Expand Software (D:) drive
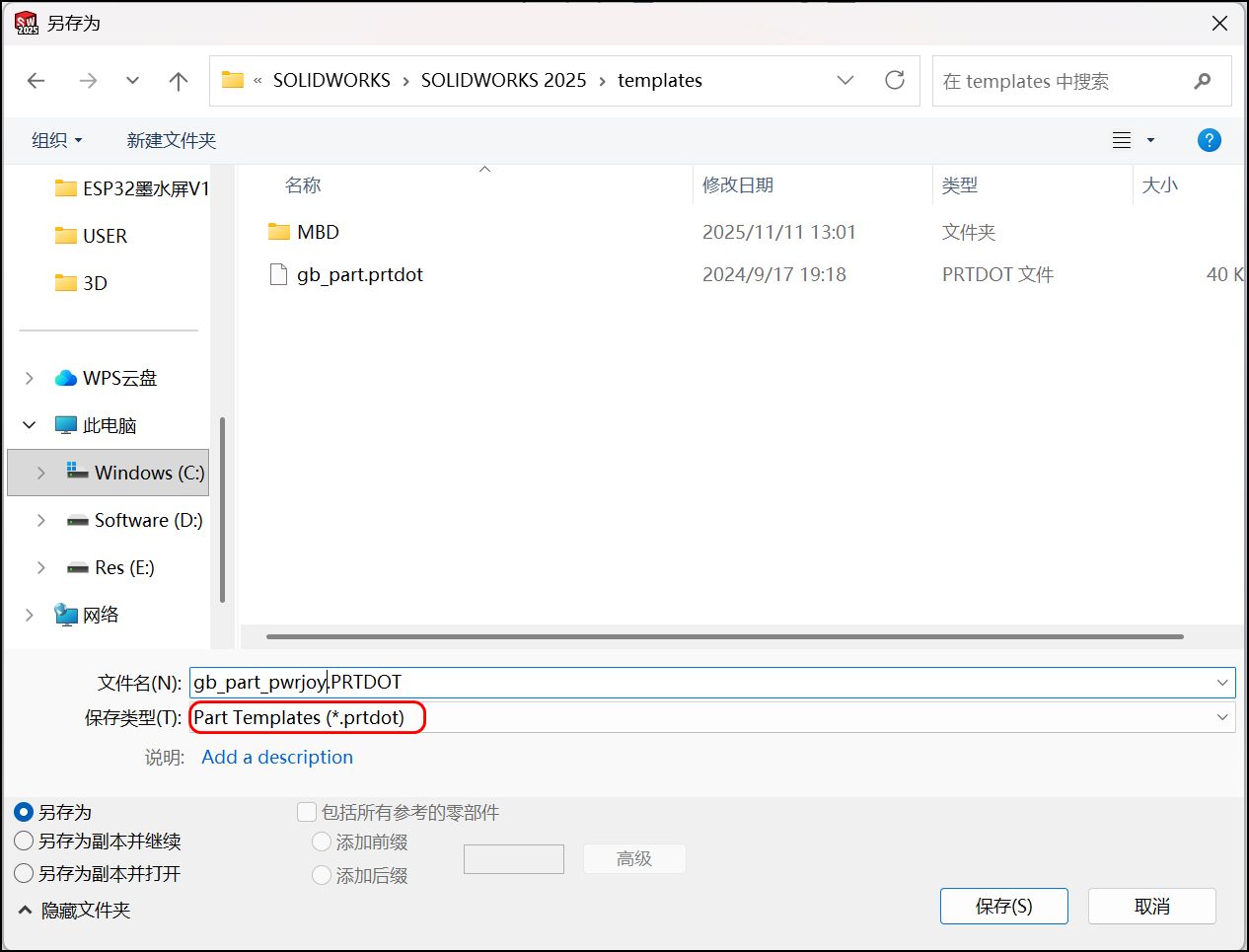Screen dimensions: 1249x952 (41, 520)
